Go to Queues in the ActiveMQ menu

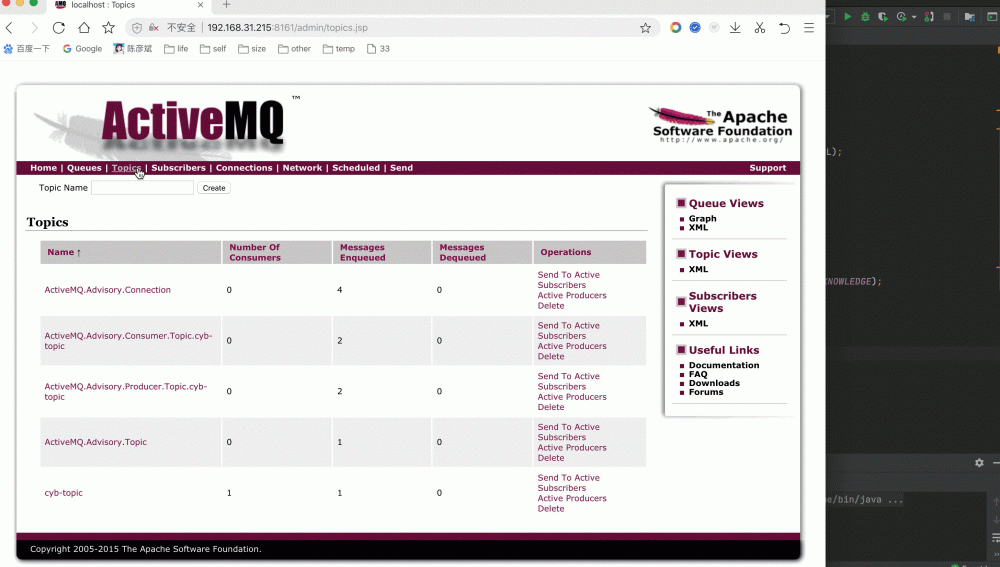(84, 168)
